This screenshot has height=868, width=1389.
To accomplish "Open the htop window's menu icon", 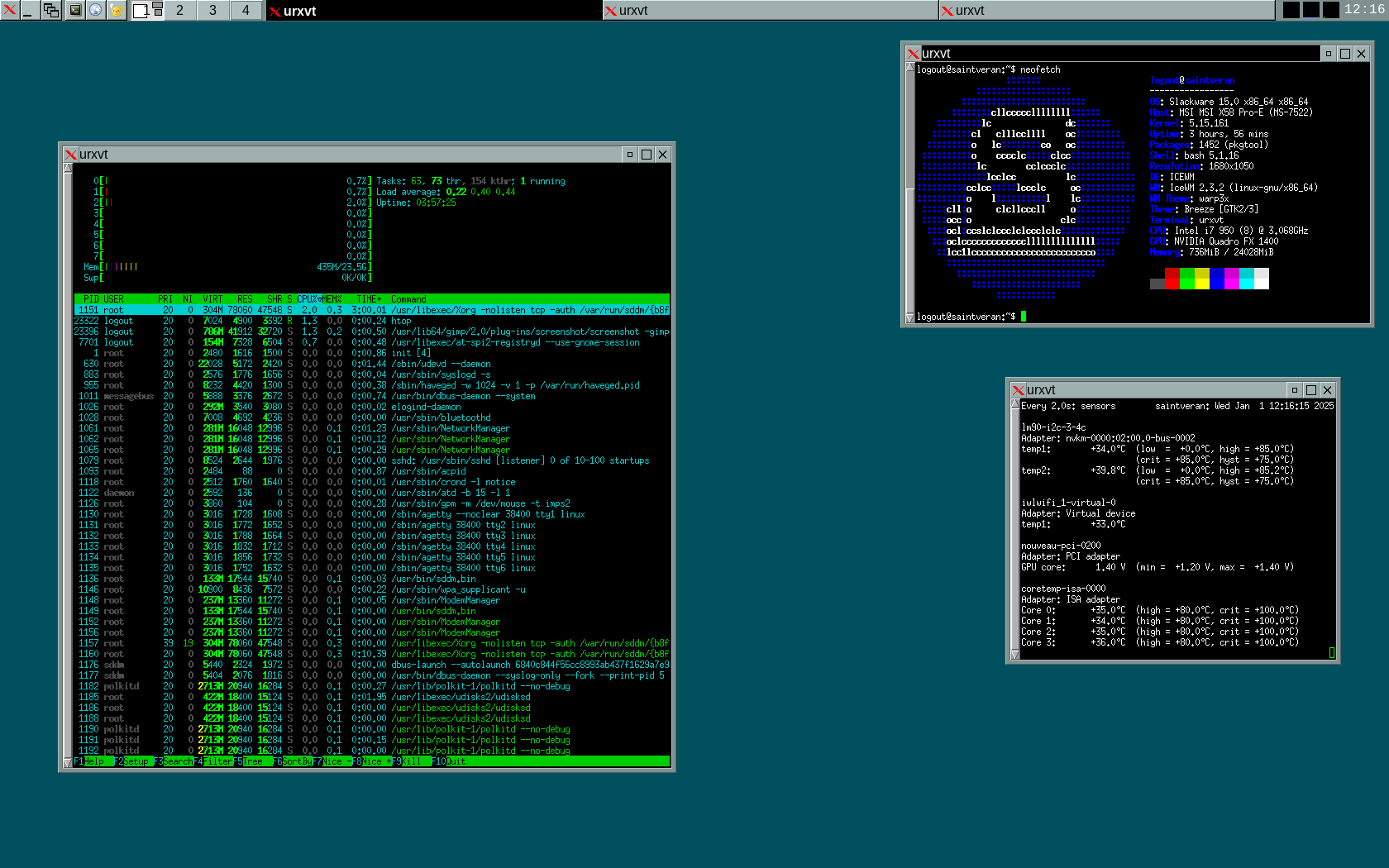I will [71, 155].
